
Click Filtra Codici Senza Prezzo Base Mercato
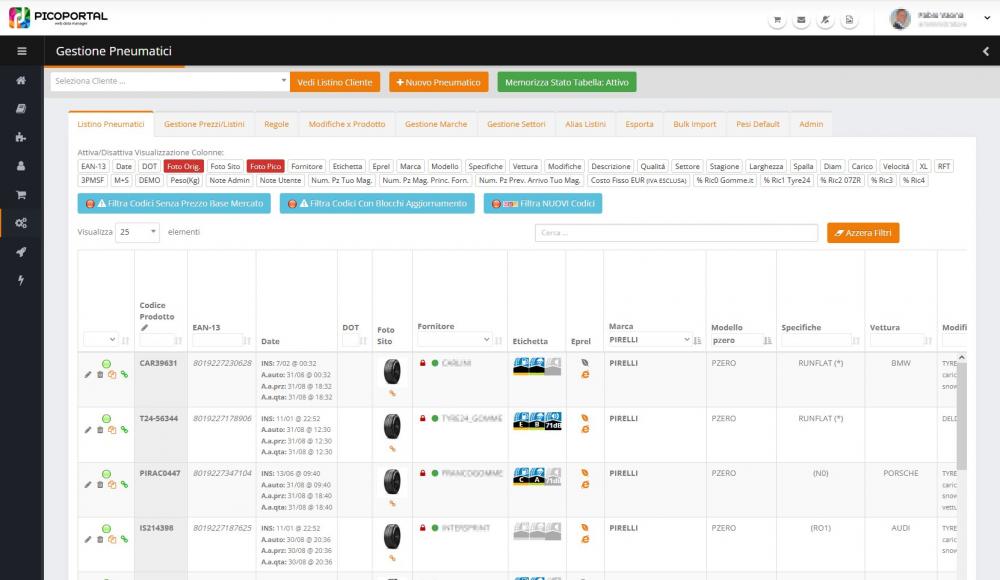[x=174, y=204]
